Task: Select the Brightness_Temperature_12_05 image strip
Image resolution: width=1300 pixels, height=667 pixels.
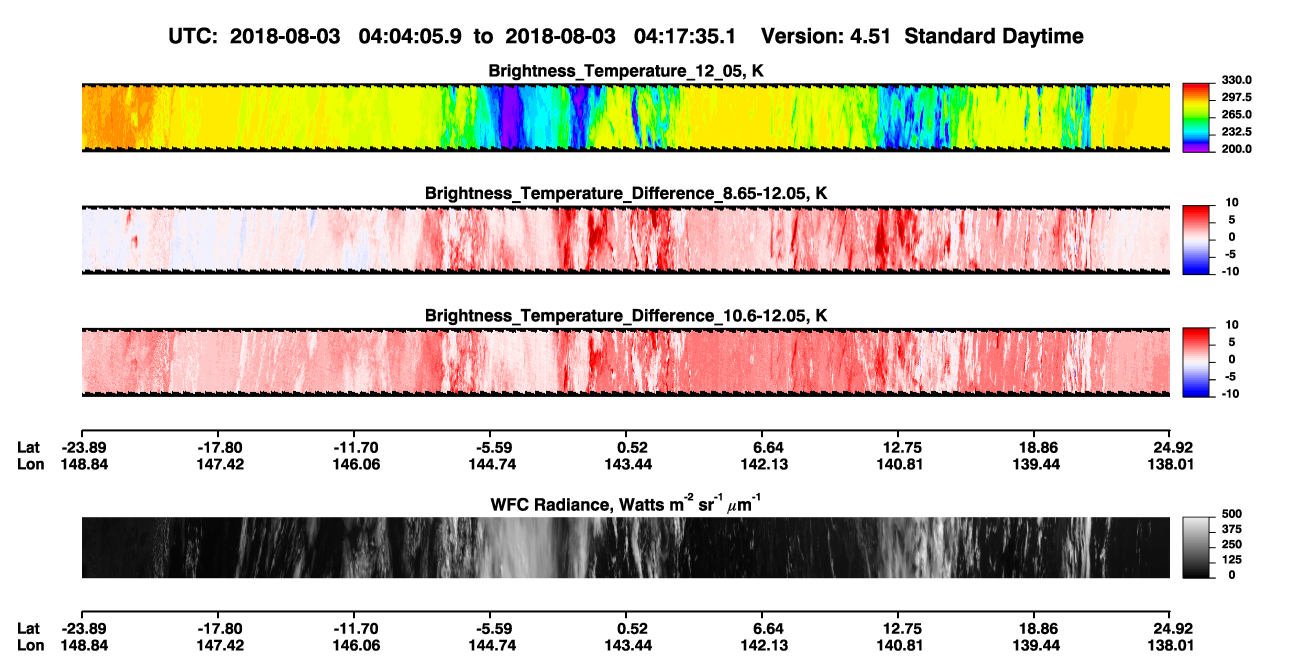Action: [x=625, y=117]
